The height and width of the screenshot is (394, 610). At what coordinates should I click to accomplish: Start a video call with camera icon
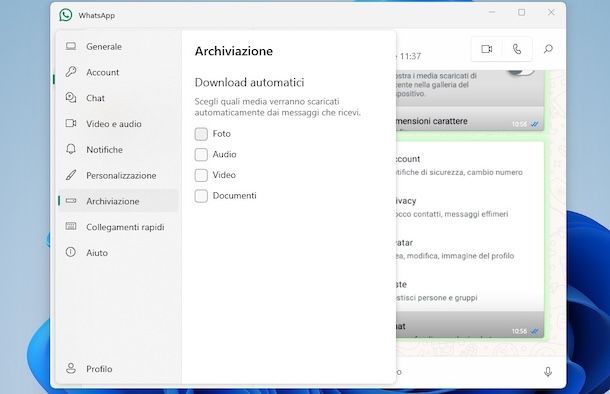[487, 49]
